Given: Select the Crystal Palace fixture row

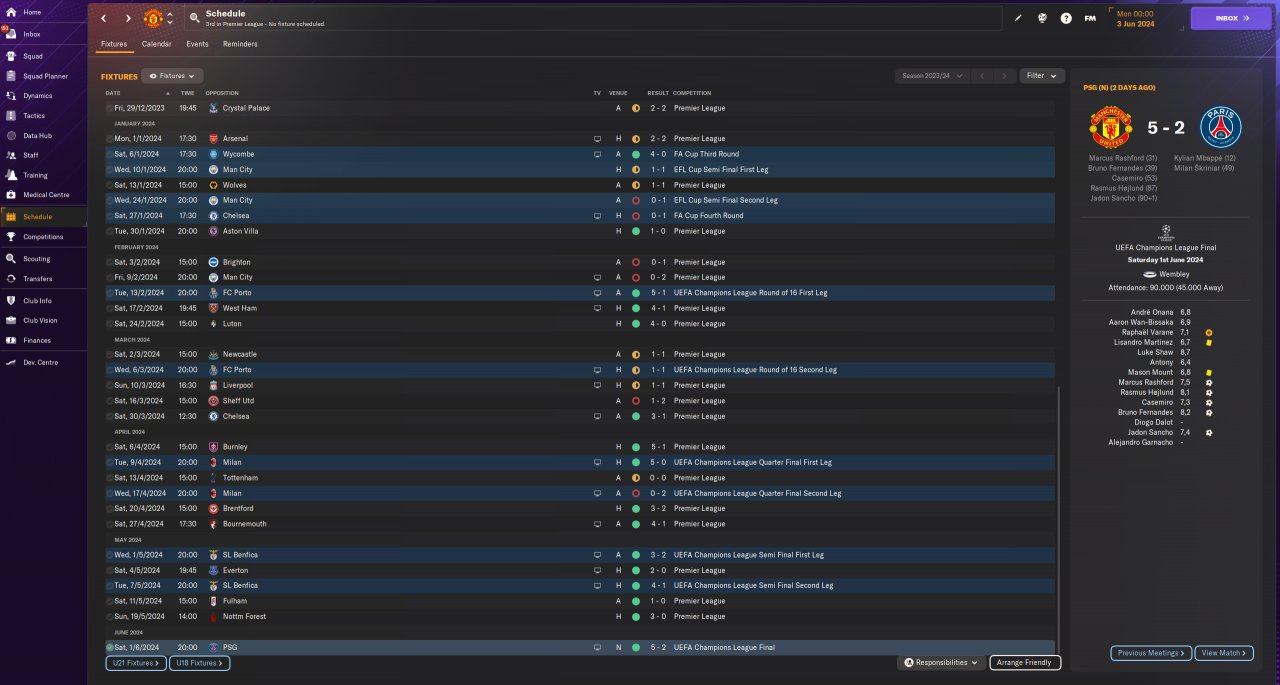Looking at the screenshot, I should [579, 108].
